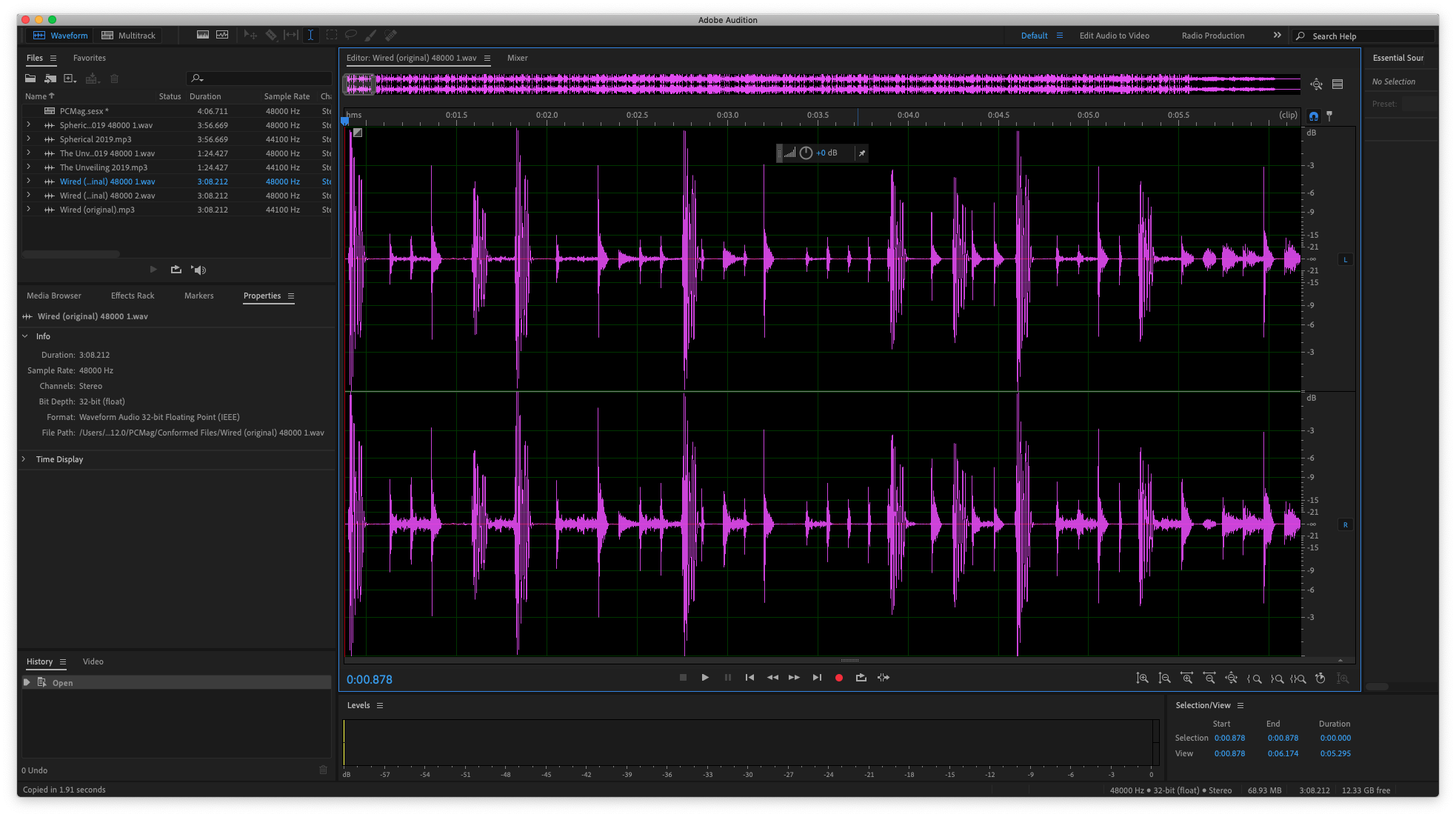Toggle the zoom reset timer icon
1456x817 pixels.
[x=1320, y=678]
